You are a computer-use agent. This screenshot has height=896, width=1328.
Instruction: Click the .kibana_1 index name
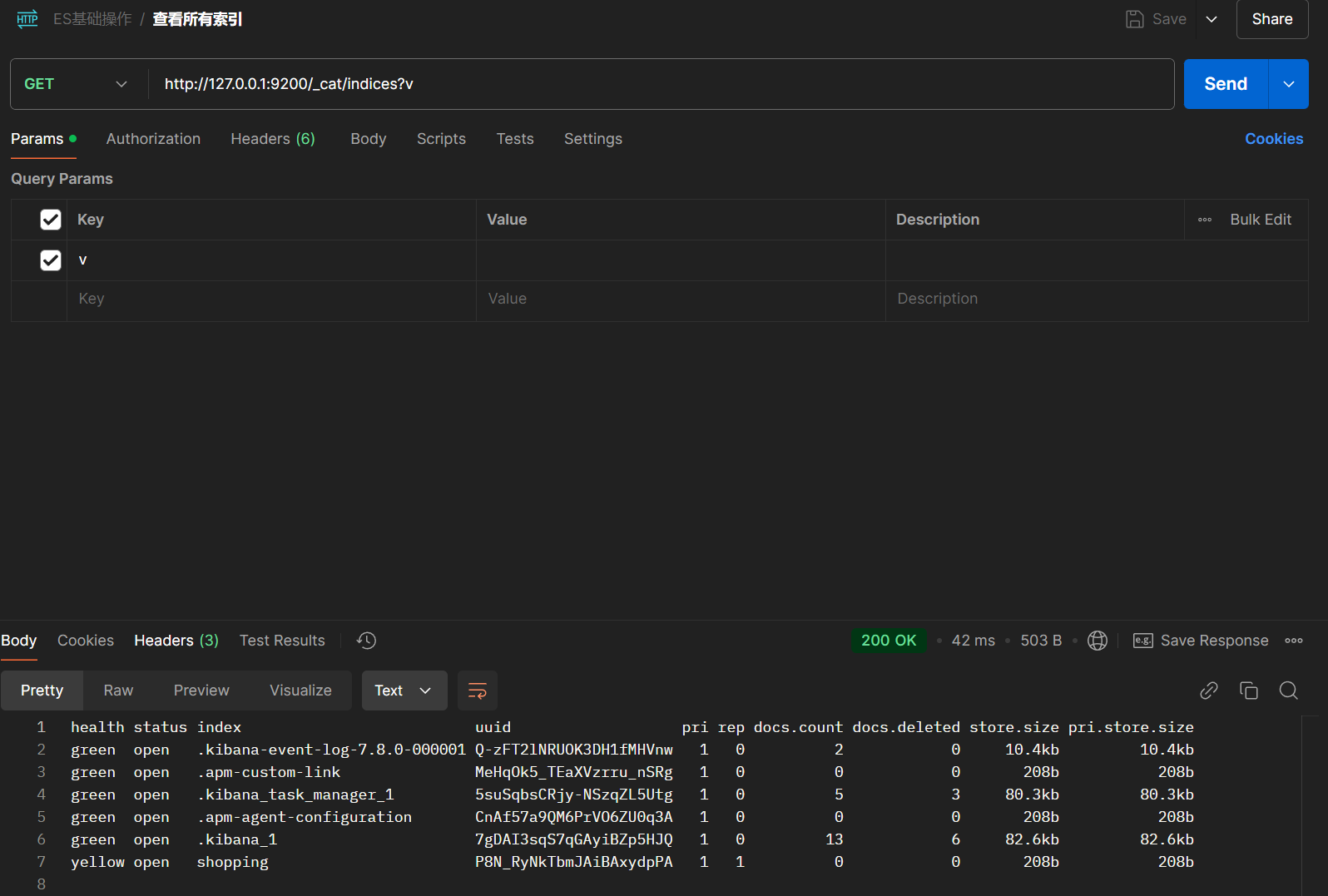(x=237, y=839)
